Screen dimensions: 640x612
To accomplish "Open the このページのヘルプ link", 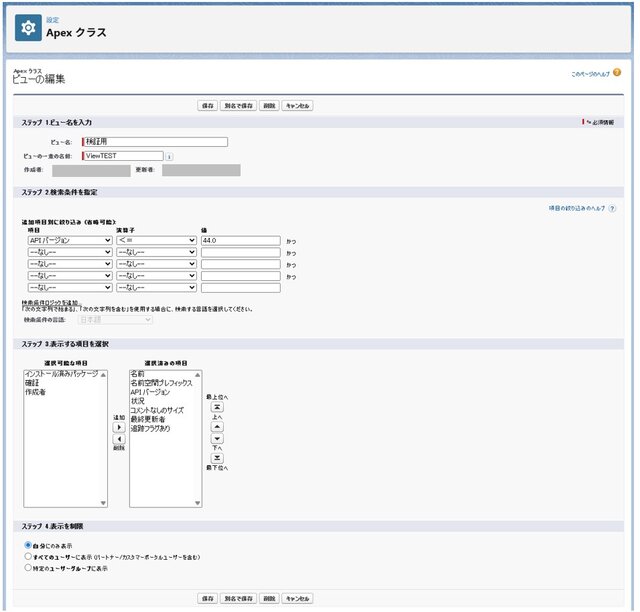I will (x=590, y=74).
